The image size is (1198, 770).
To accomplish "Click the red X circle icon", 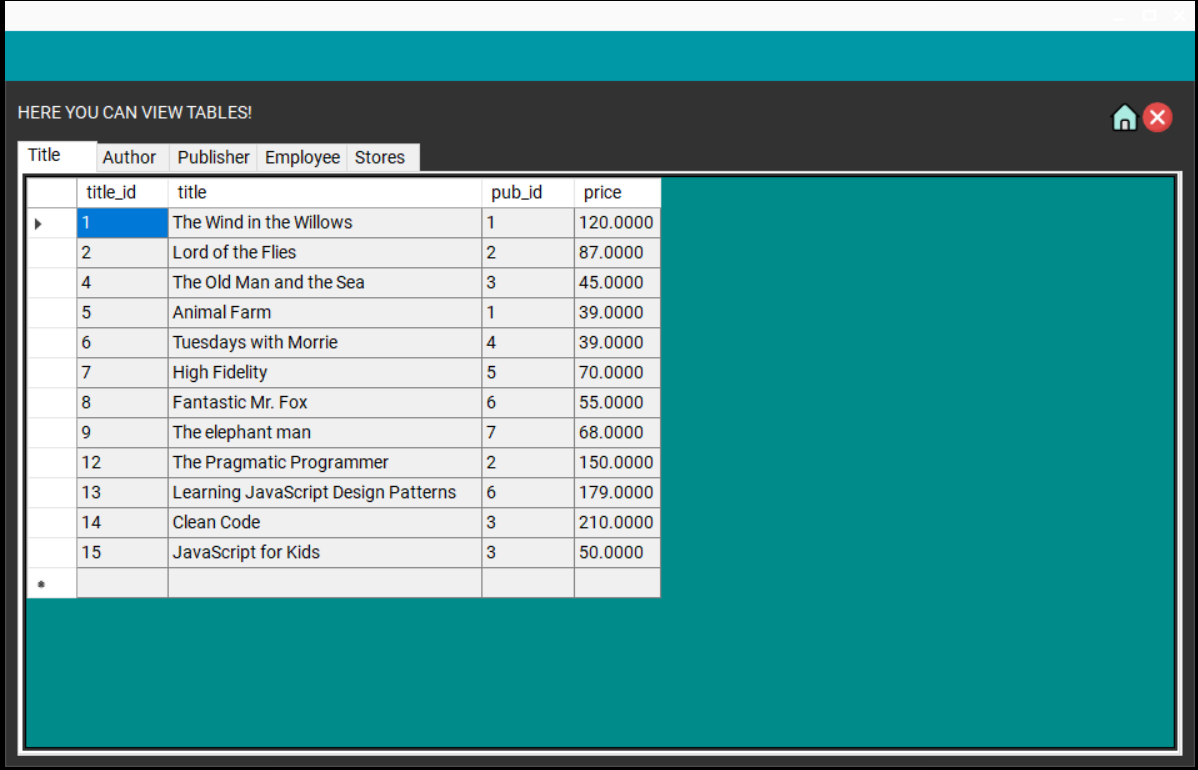I will (x=1157, y=117).
